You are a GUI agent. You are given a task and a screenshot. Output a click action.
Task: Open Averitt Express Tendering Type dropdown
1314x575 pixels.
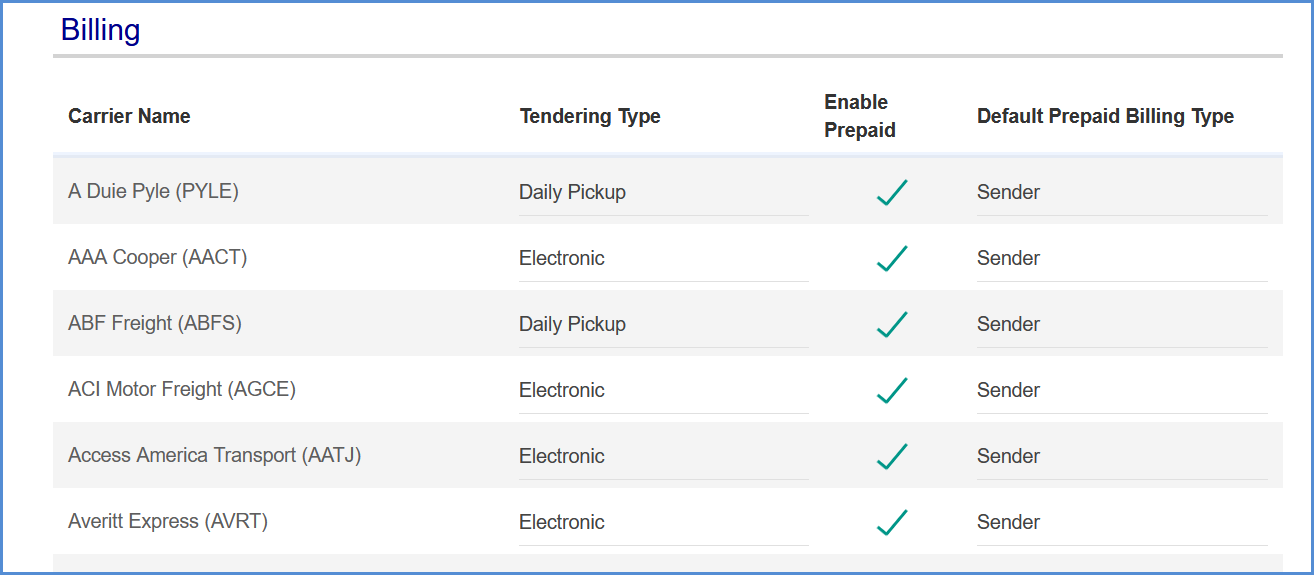tap(663, 523)
